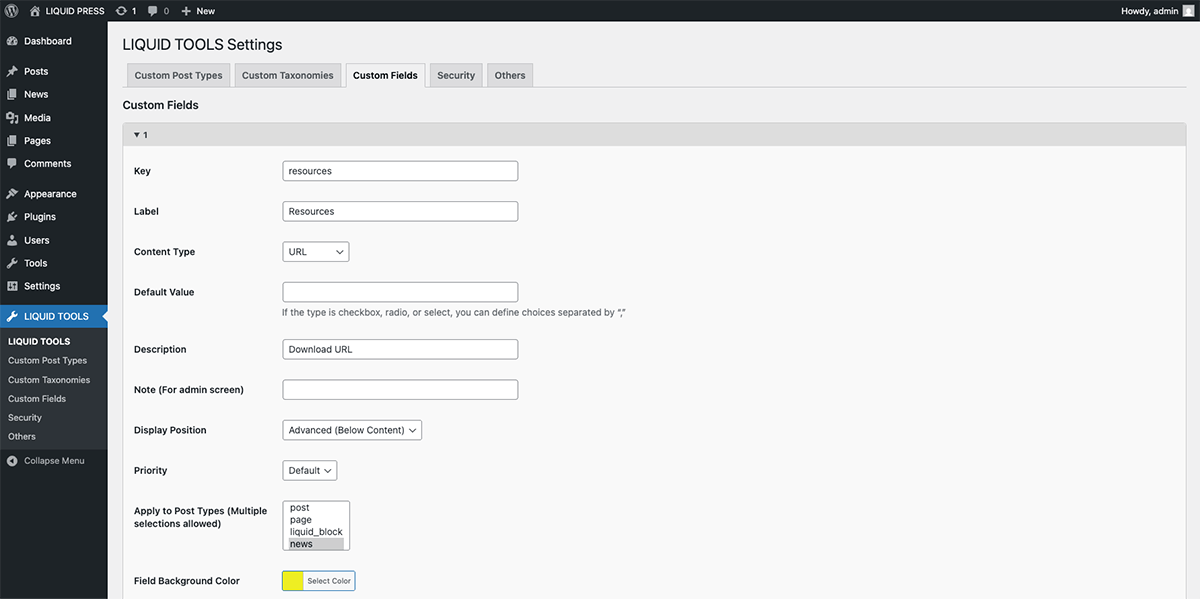Go to Custom Post Types submenu link
The width and height of the screenshot is (1200, 600).
pos(47,360)
